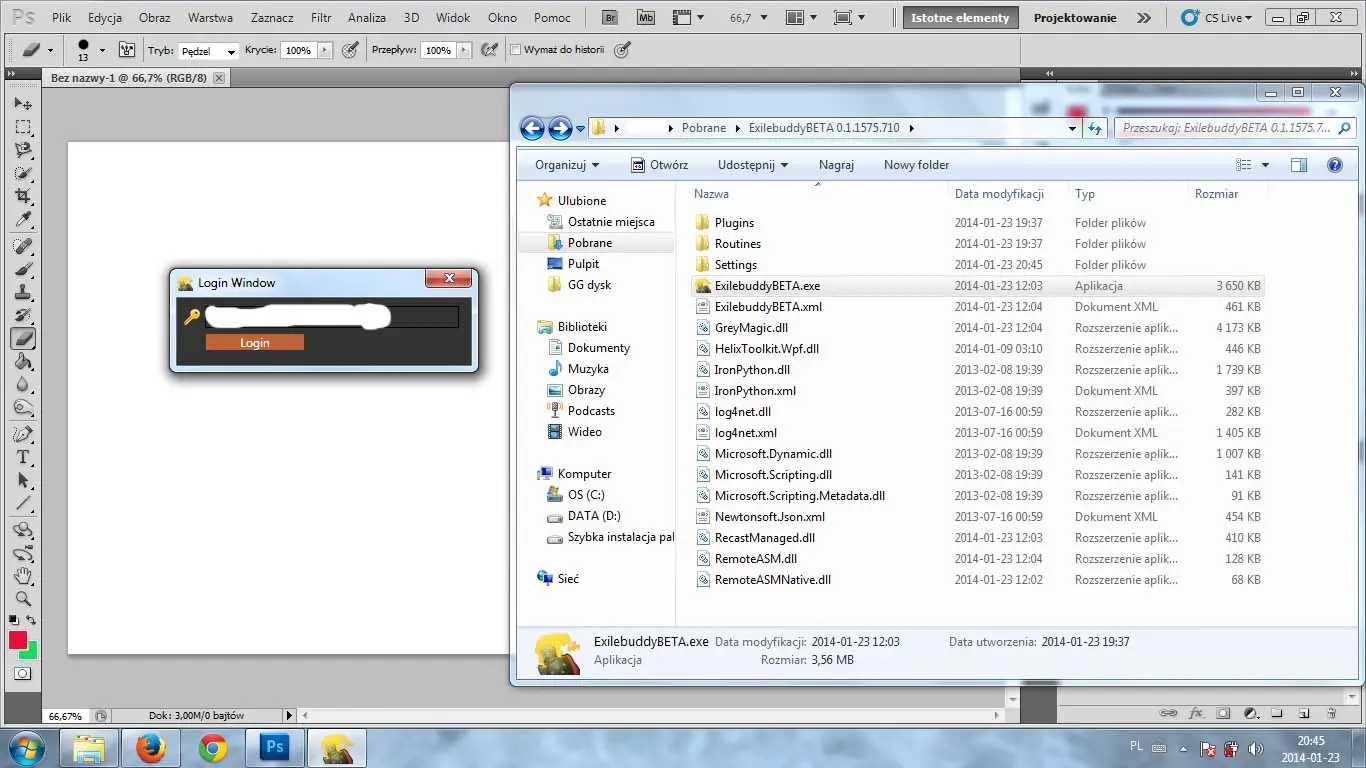
Task: Select the History Brush tool
Action: coord(23,315)
